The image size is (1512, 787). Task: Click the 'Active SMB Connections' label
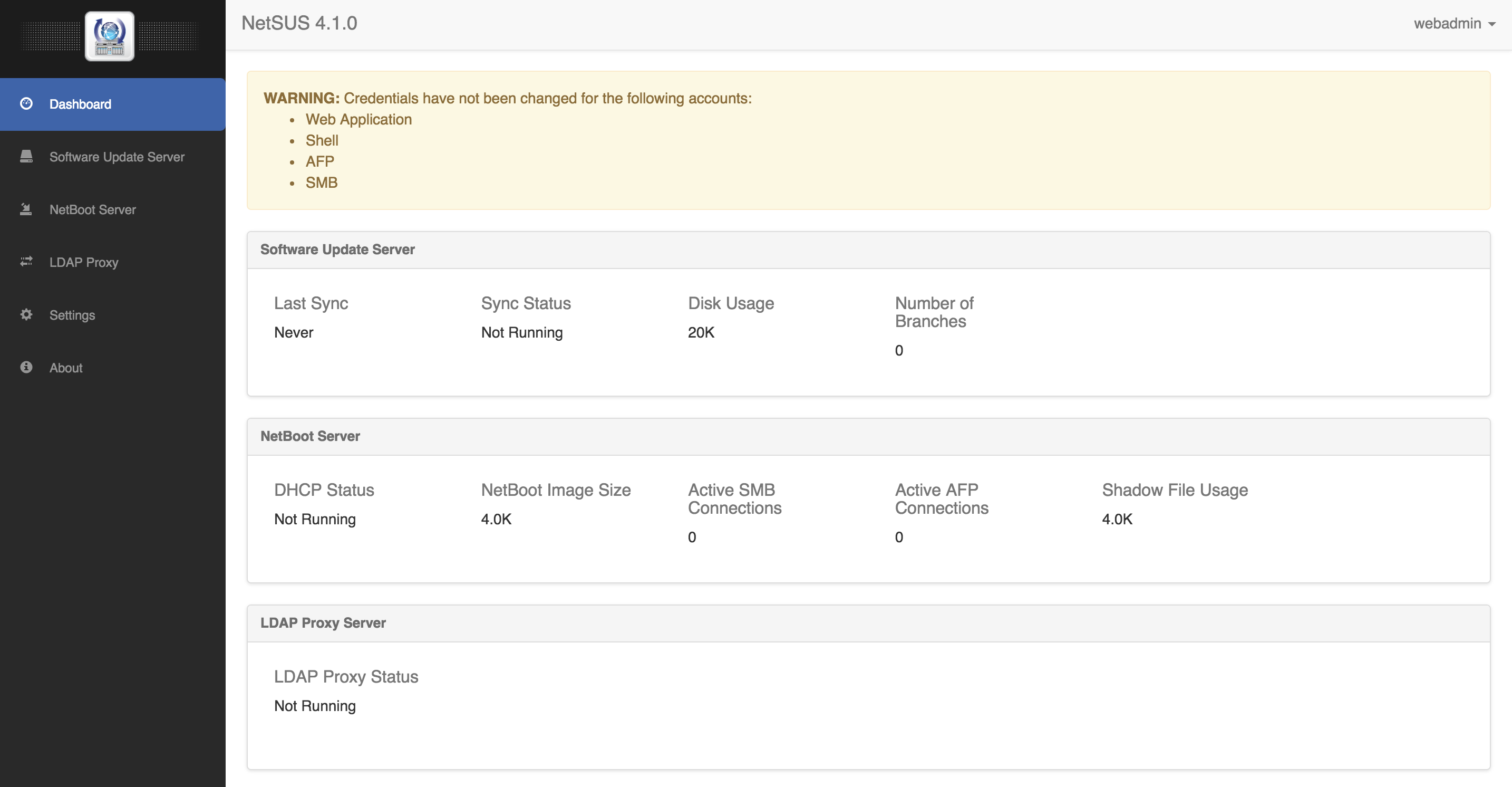click(x=735, y=498)
